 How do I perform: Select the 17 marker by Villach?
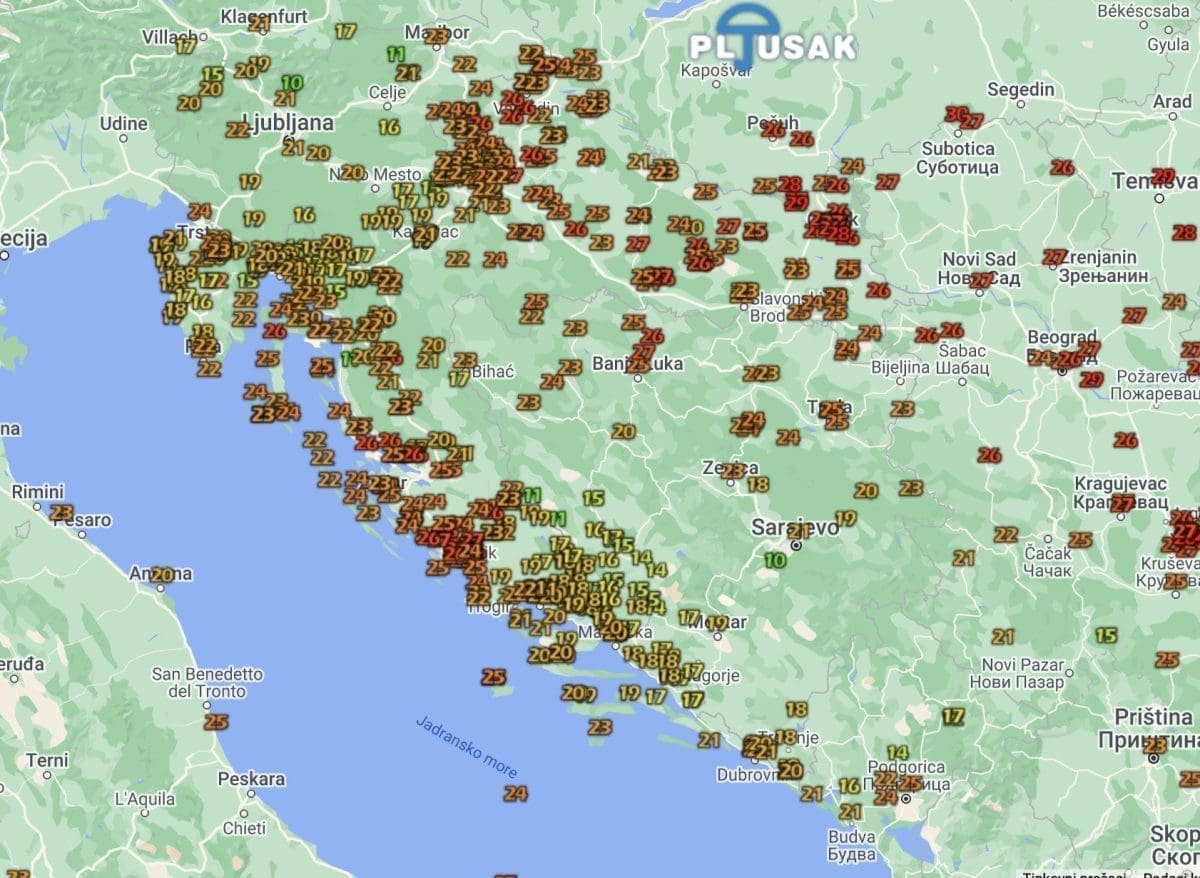(x=186, y=45)
